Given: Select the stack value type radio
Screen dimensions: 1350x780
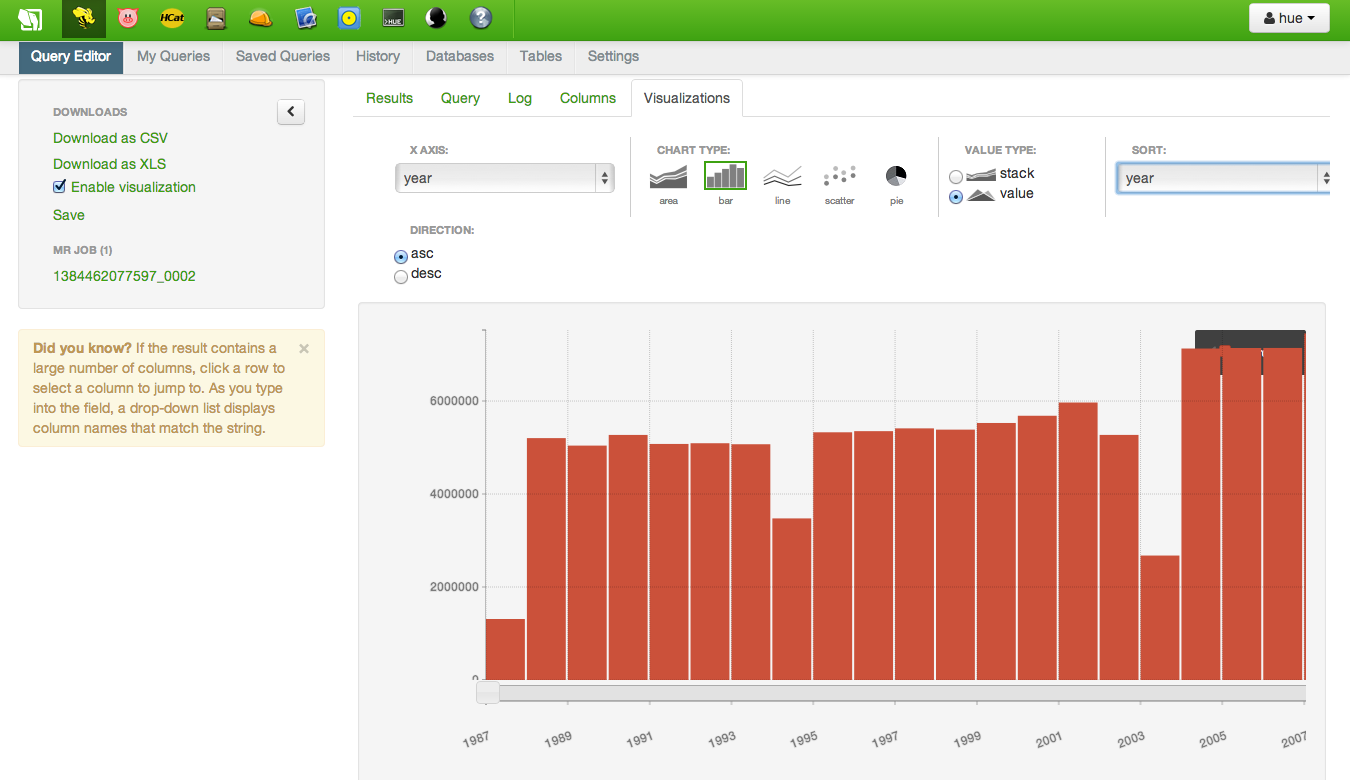Looking at the screenshot, I should click(956, 176).
